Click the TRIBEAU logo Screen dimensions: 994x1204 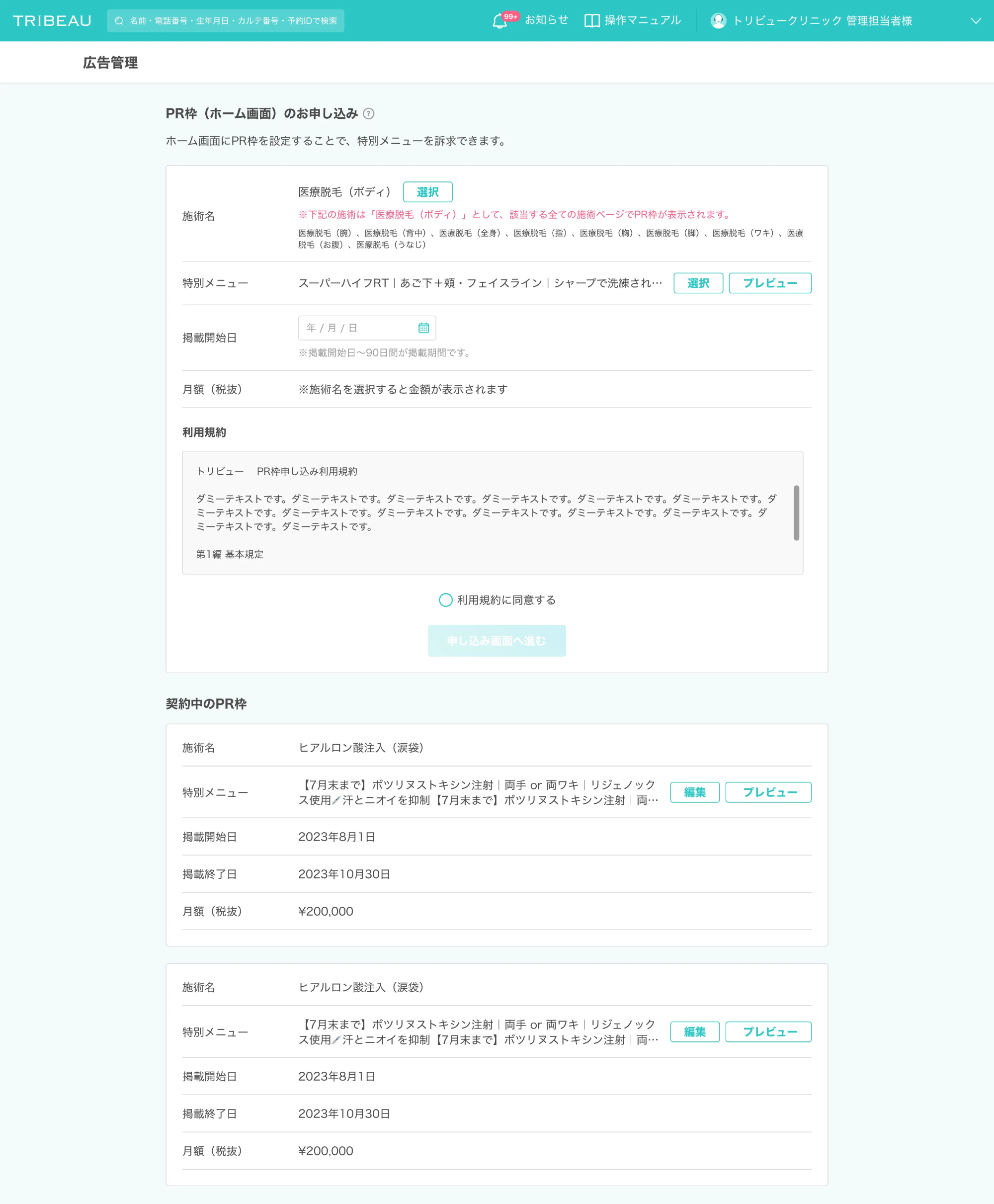(x=52, y=20)
